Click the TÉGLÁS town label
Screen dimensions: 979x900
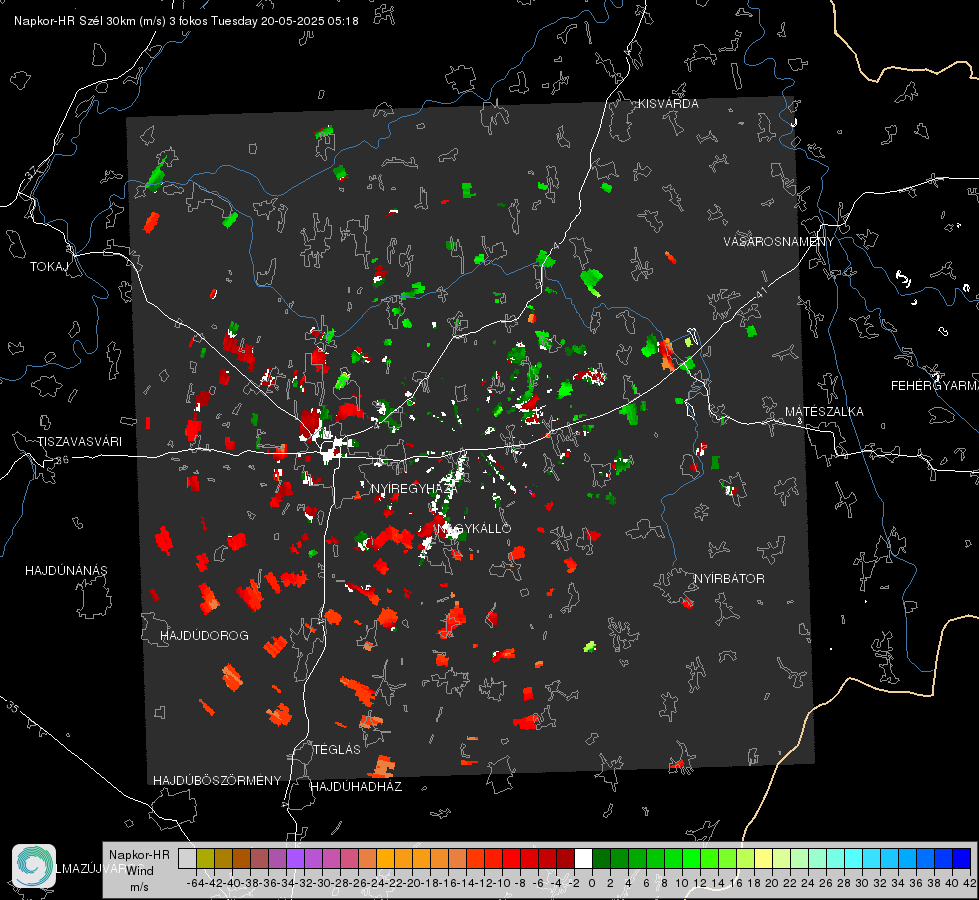point(337,749)
